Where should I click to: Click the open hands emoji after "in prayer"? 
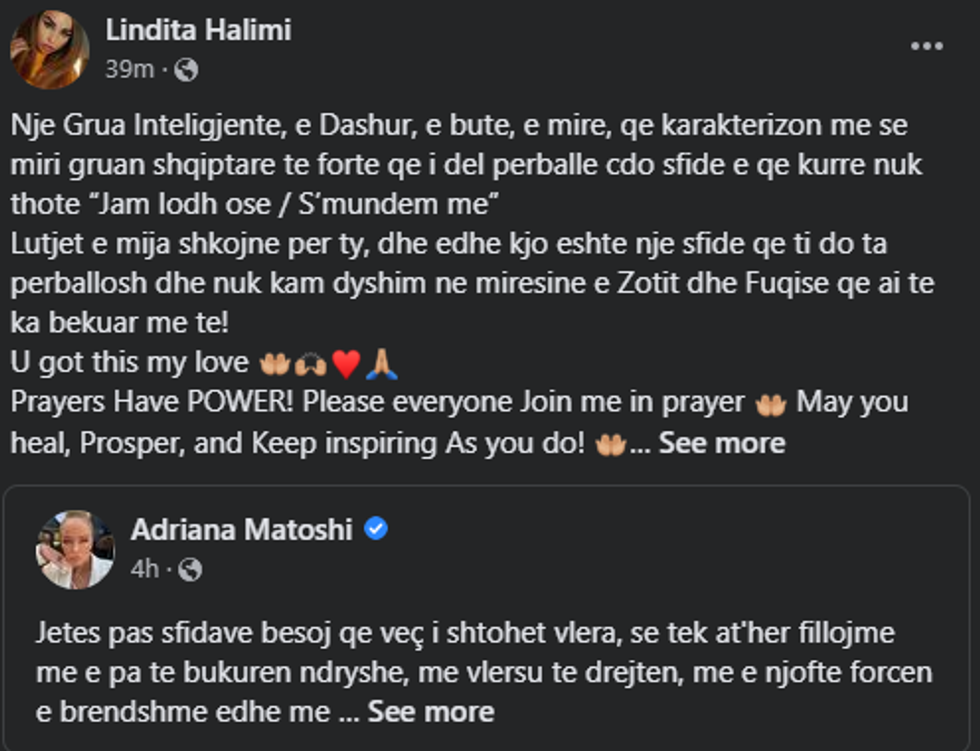click(x=770, y=403)
